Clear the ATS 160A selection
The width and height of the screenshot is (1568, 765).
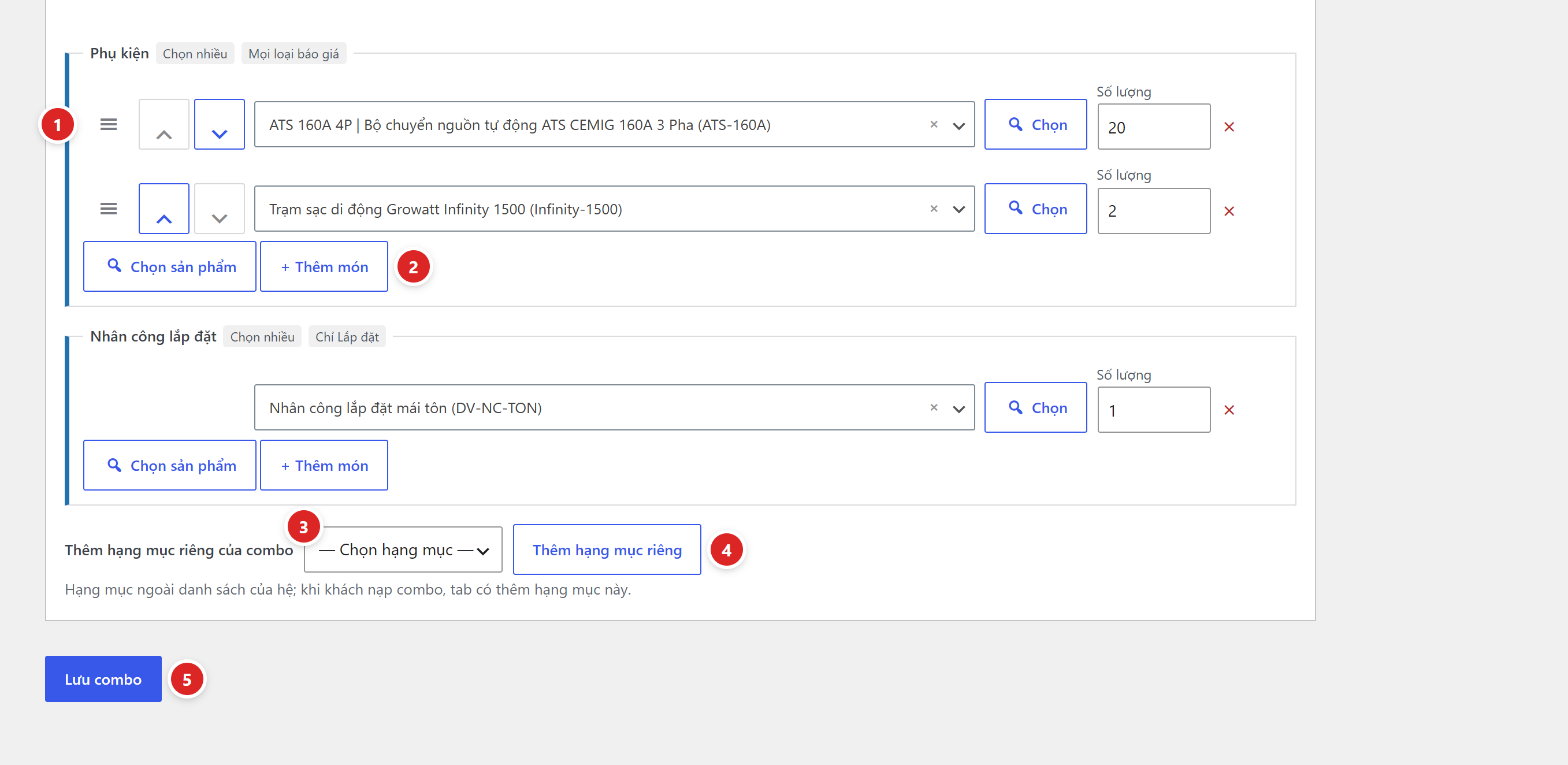[x=934, y=124]
